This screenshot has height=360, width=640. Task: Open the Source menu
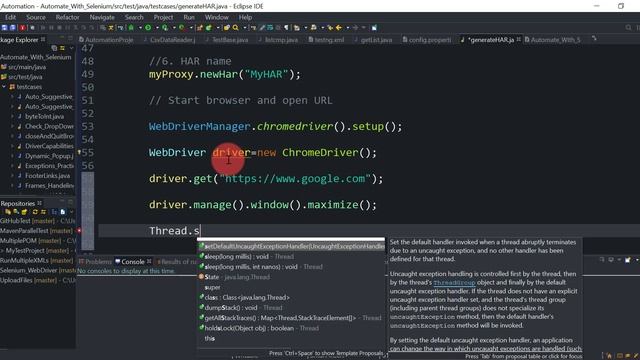[36, 17]
